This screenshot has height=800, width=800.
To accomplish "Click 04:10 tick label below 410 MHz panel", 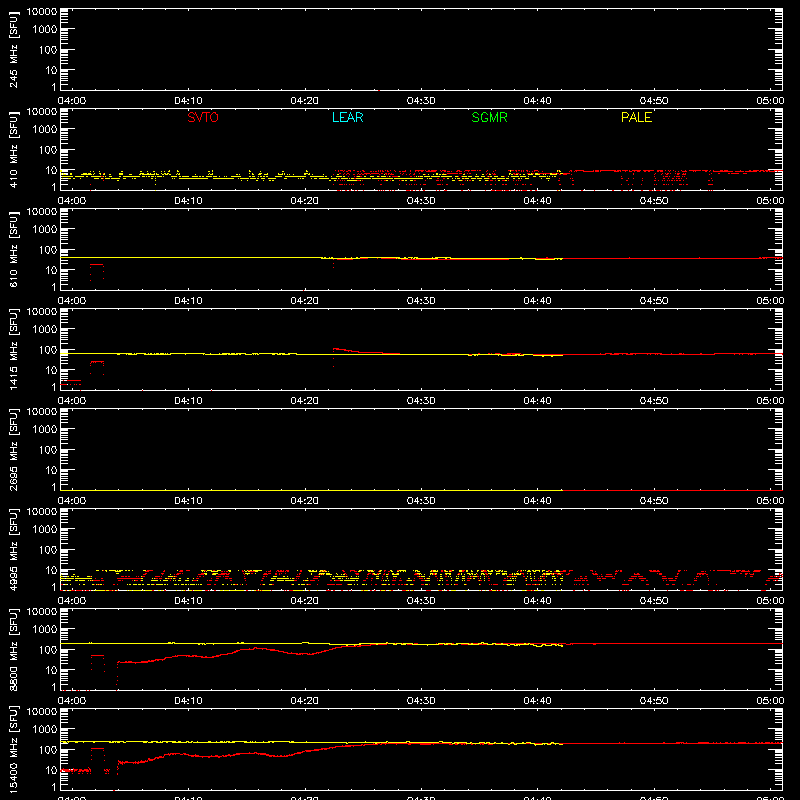I will [188, 201].
